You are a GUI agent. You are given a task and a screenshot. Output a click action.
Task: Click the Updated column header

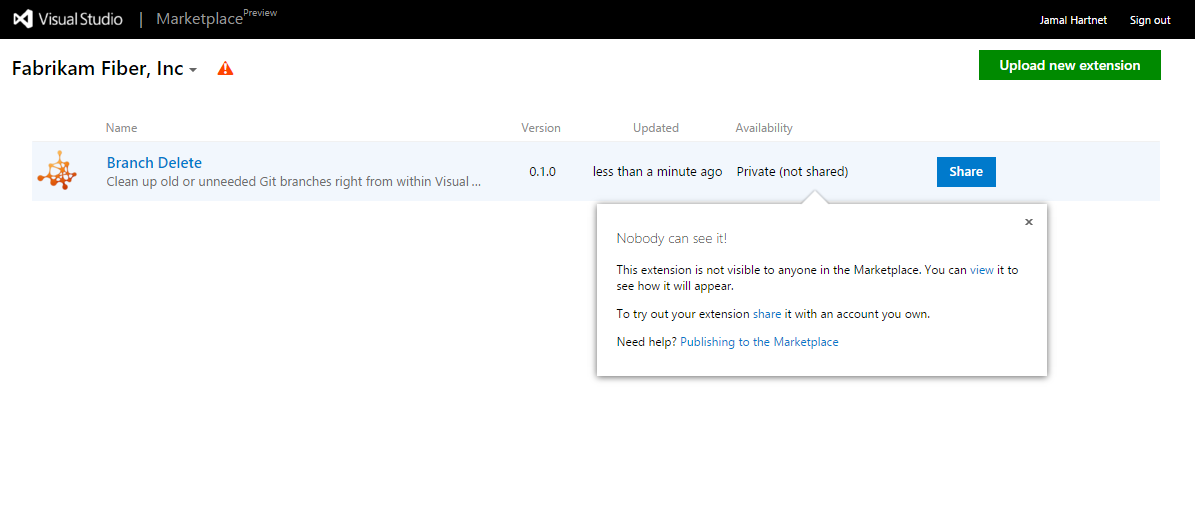[655, 128]
